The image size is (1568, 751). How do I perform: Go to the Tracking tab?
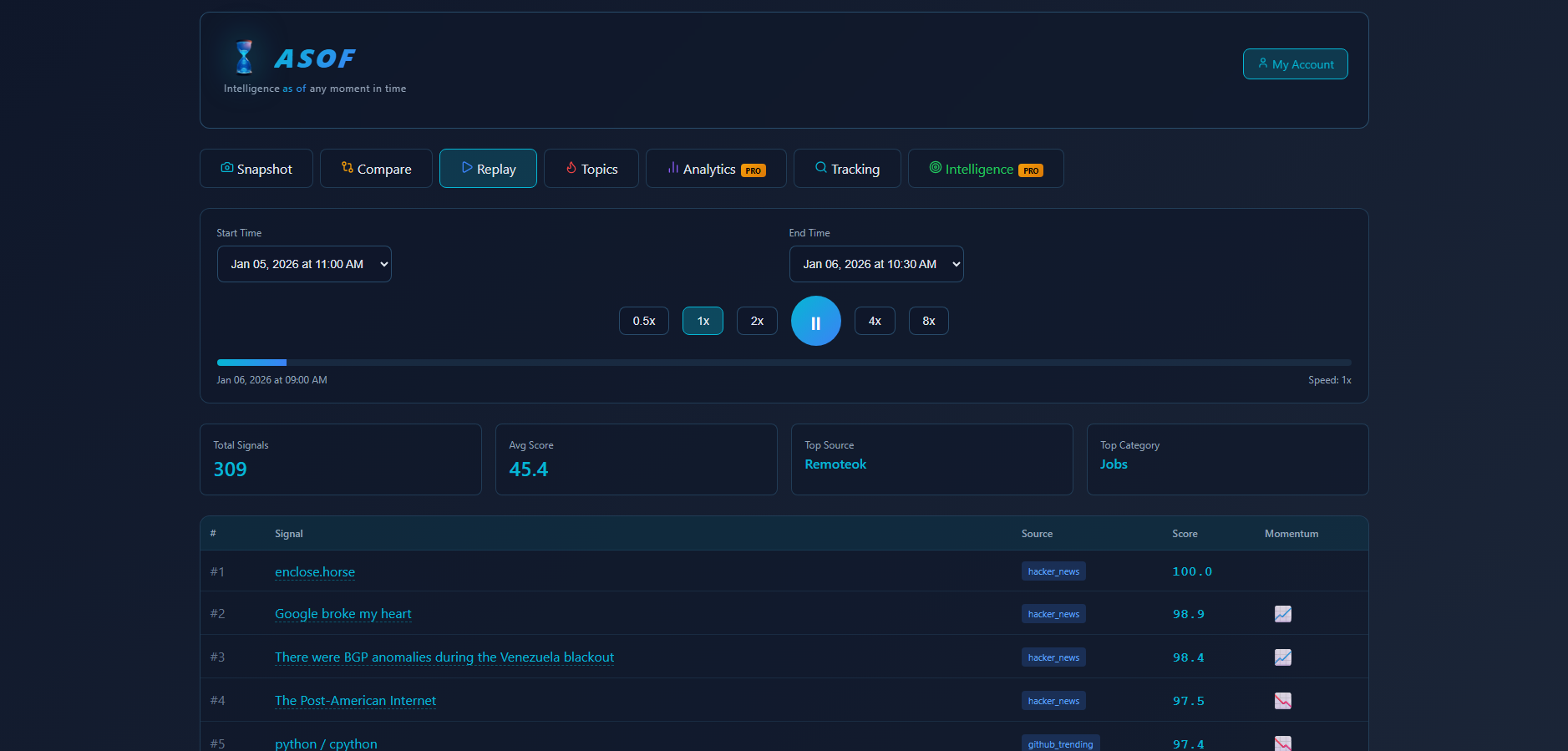point(847,169)
